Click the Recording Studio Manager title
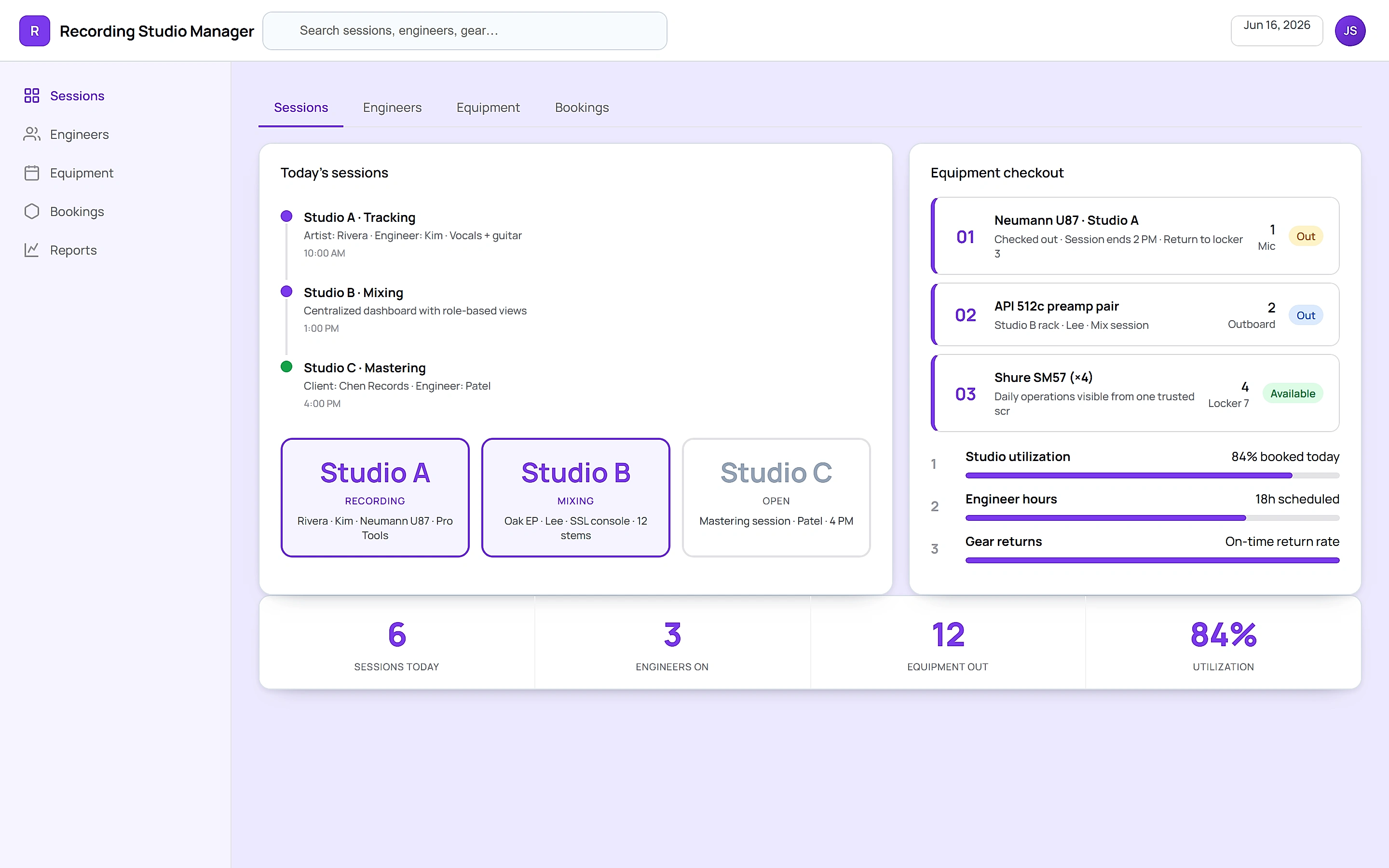The width and height of the screenshot is (1389, 868). coord(157,31)
